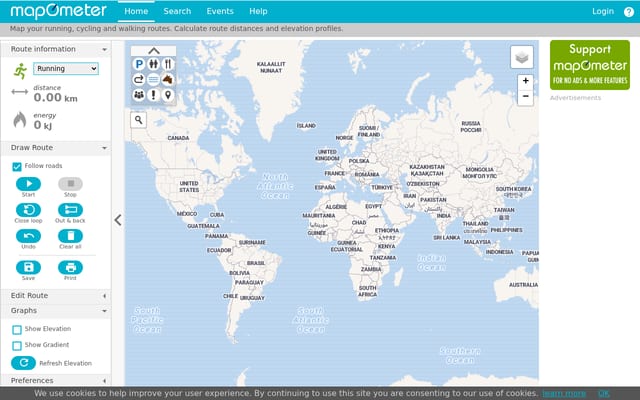Save the route
This screenshot has width=640, height=400.
pyautogui.click(x=28, y=267)
